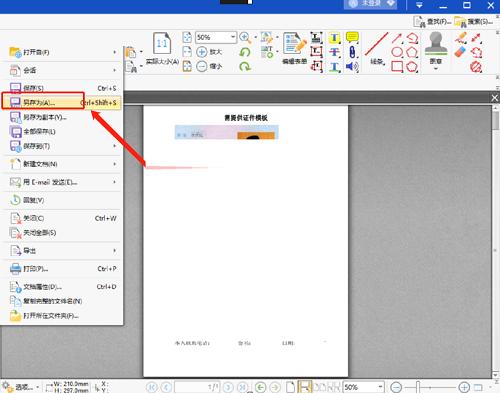Select the Eraser tool

[x=461, y=52]
